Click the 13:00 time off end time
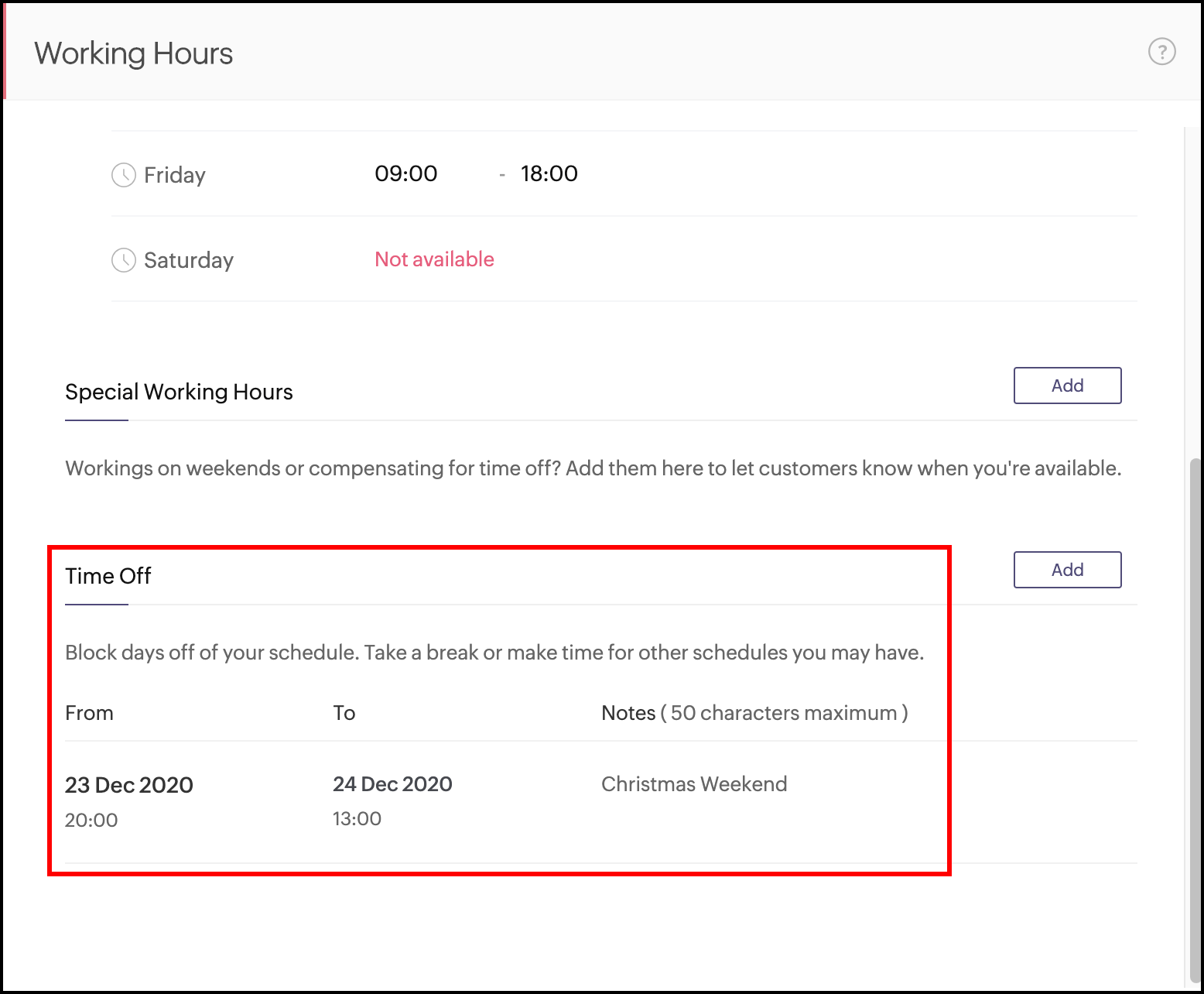1204x994 pixels. pyautogui.click(x=357, y=819)
